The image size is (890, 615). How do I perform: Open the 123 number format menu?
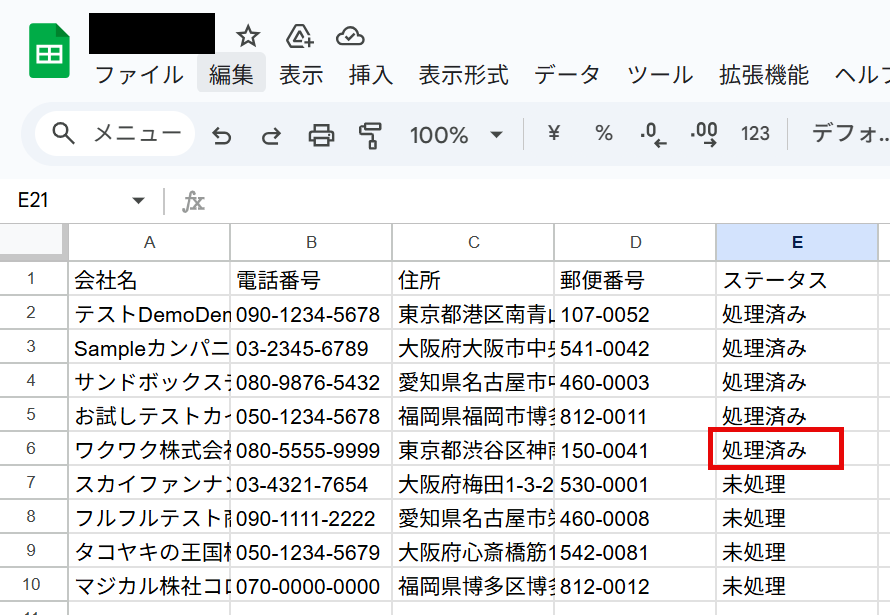(x=755, y=134)
